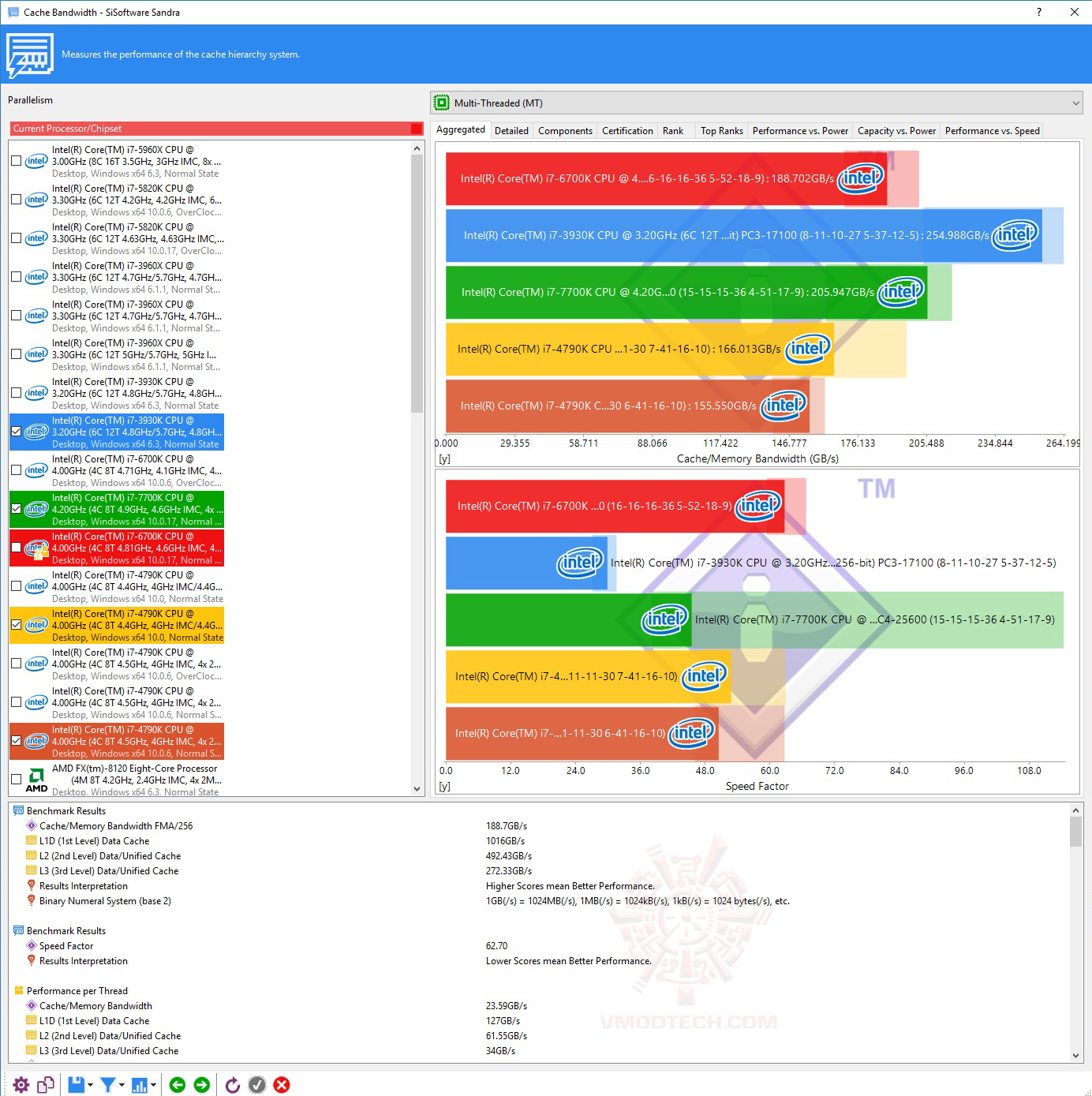
Task: Check the i7-3960X 5GHz/5.7GHz processor checkbox
Action: (17, 354)
